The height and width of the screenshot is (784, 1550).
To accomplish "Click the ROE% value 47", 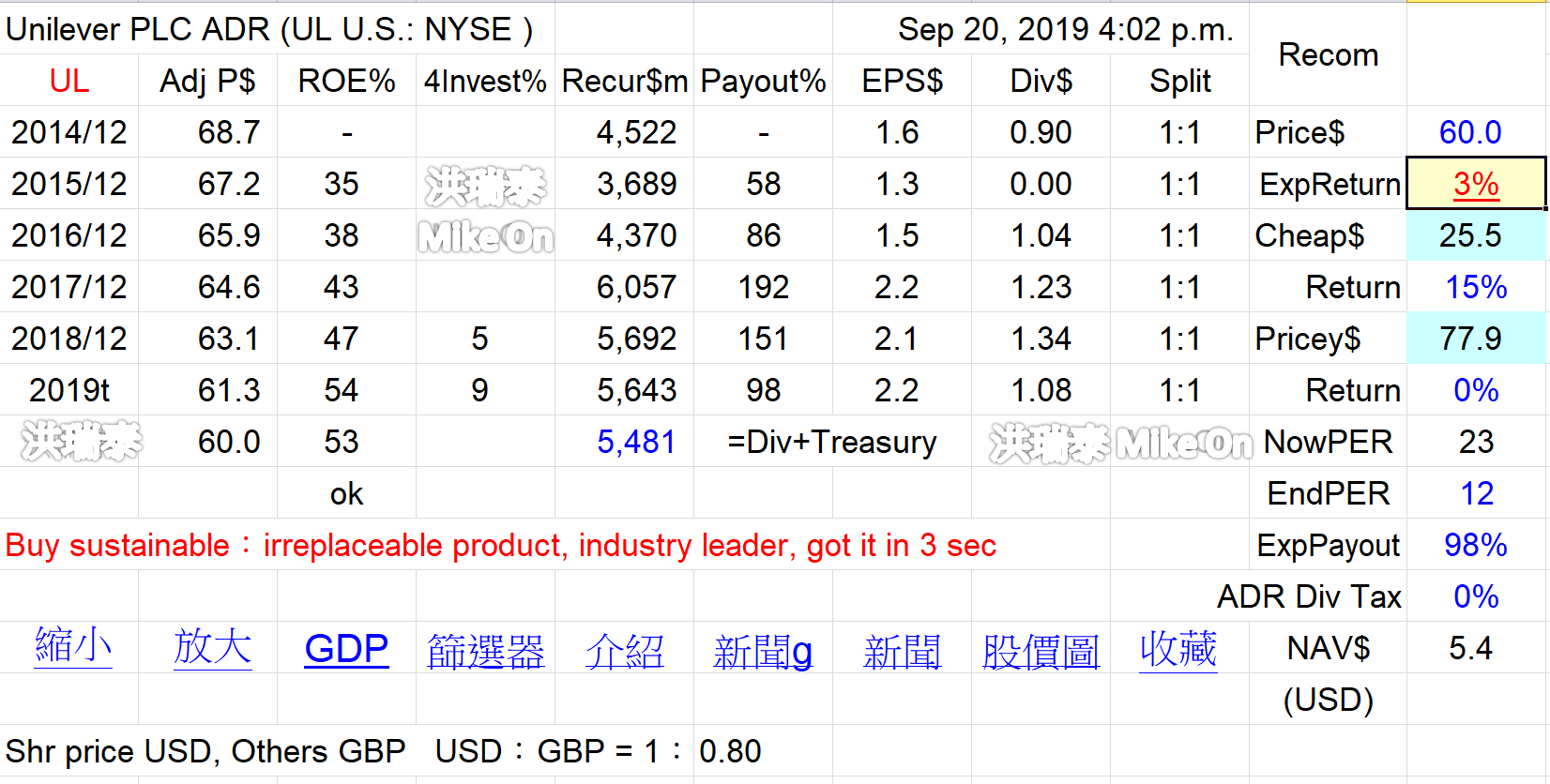I will click(x=342, y=339).
